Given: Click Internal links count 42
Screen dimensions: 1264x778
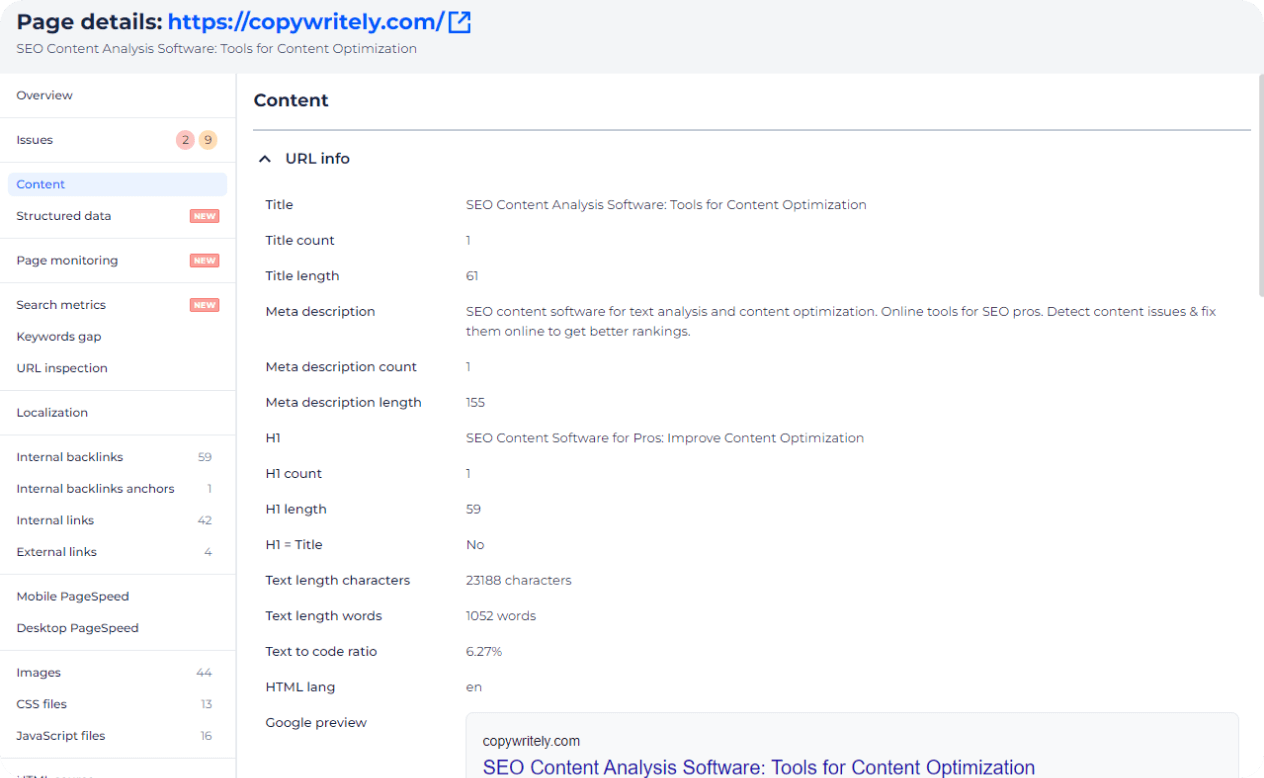Looking at the screenshot, I should 205,520.
